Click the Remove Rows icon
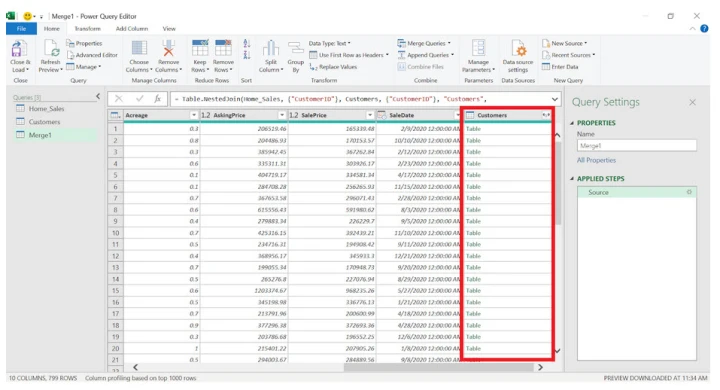Screen dimensions: 720x390 (x=223, y=48)
